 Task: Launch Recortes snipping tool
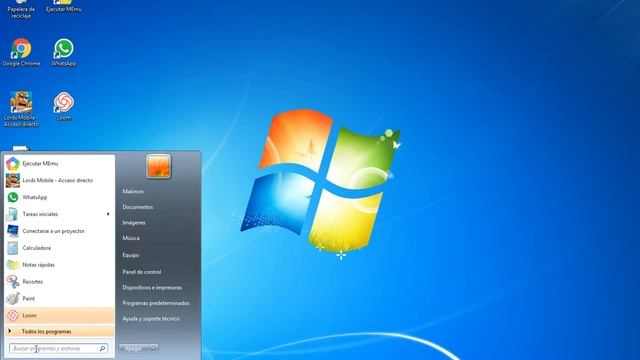[x=59, y=282]
